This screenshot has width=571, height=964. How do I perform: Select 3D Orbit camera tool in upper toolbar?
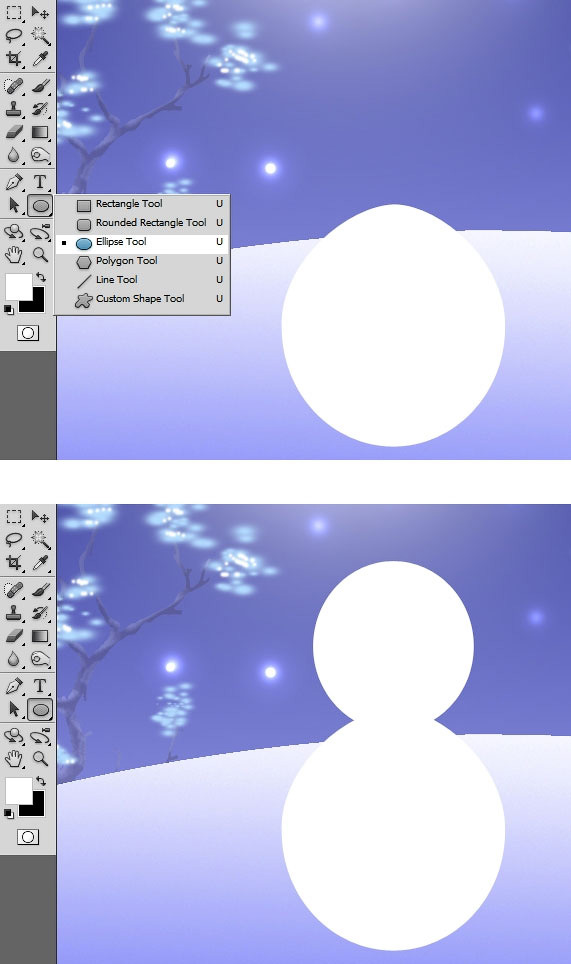tap(41, 232)
